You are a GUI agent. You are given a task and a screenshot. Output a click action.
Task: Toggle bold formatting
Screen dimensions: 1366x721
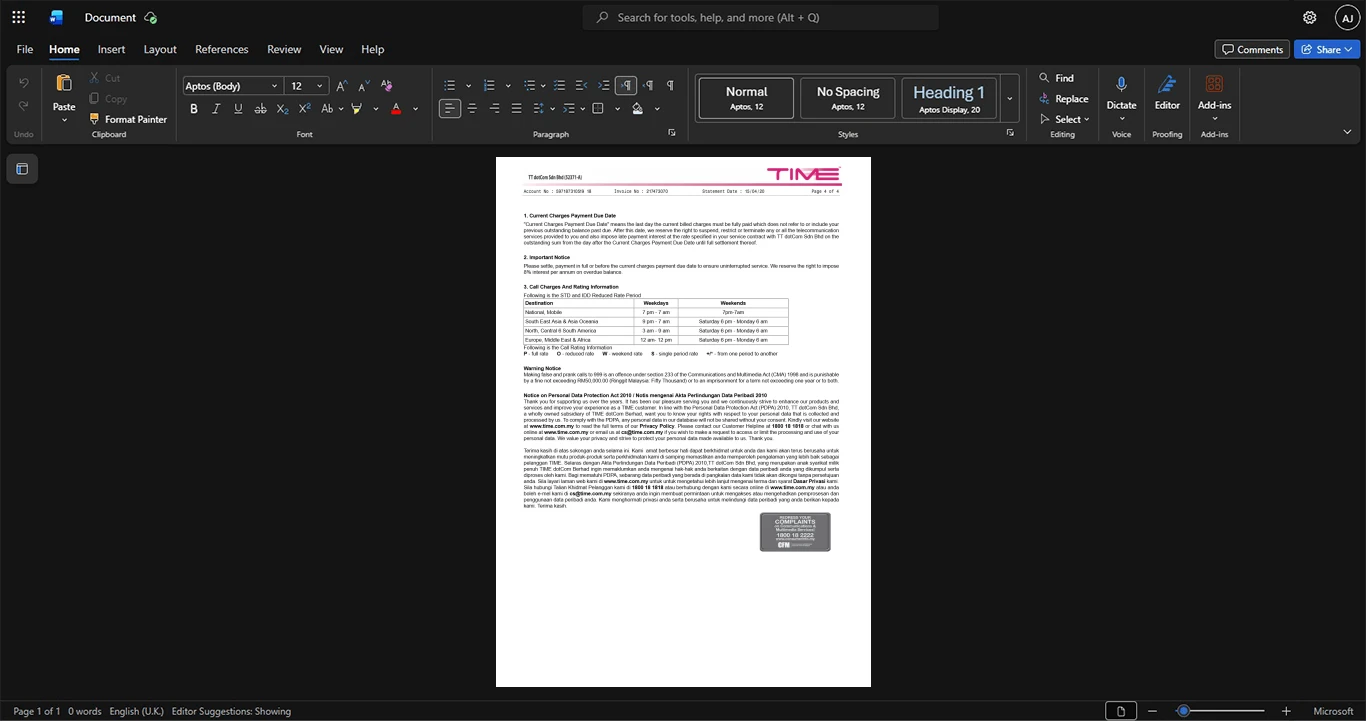coord(194,108)
